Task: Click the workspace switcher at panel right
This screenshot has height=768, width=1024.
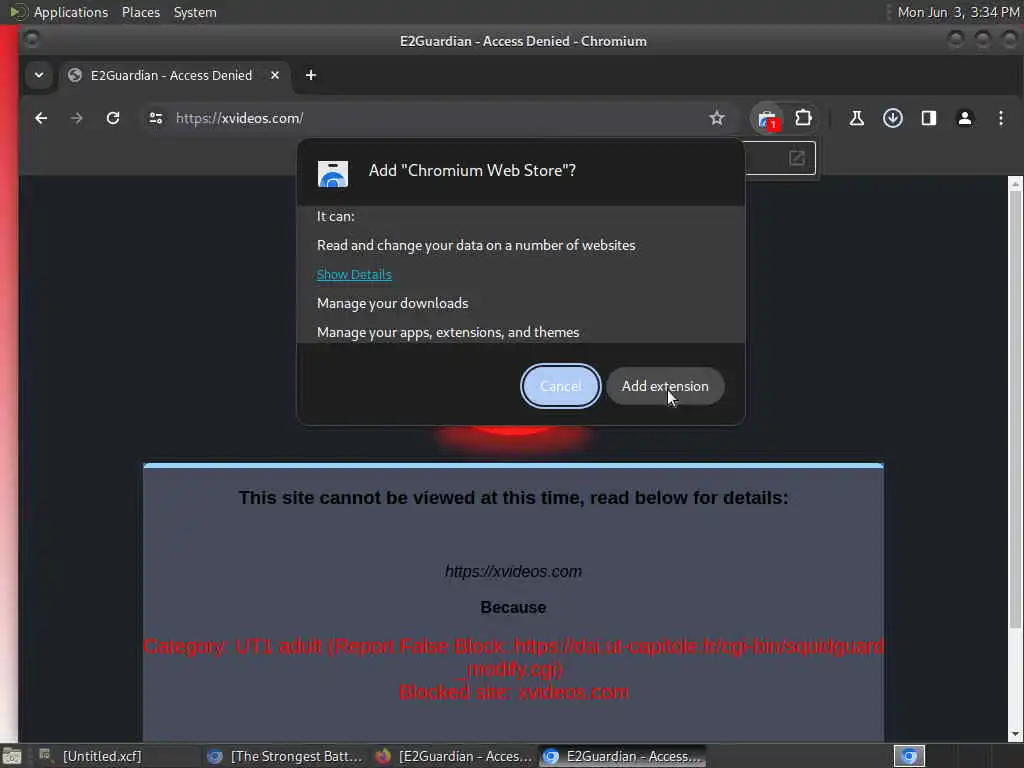Action: 909,756
